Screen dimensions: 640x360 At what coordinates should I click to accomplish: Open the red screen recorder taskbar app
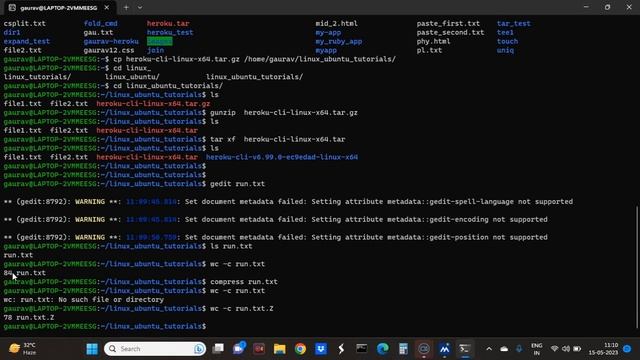pos(259,349)
